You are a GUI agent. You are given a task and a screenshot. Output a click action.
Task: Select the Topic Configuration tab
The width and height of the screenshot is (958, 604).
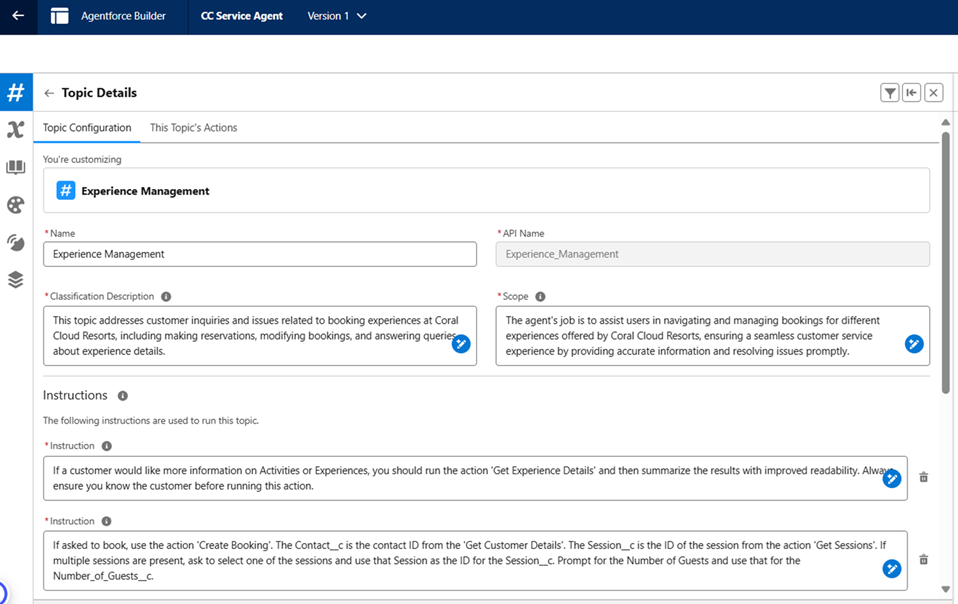click(87, 128)
